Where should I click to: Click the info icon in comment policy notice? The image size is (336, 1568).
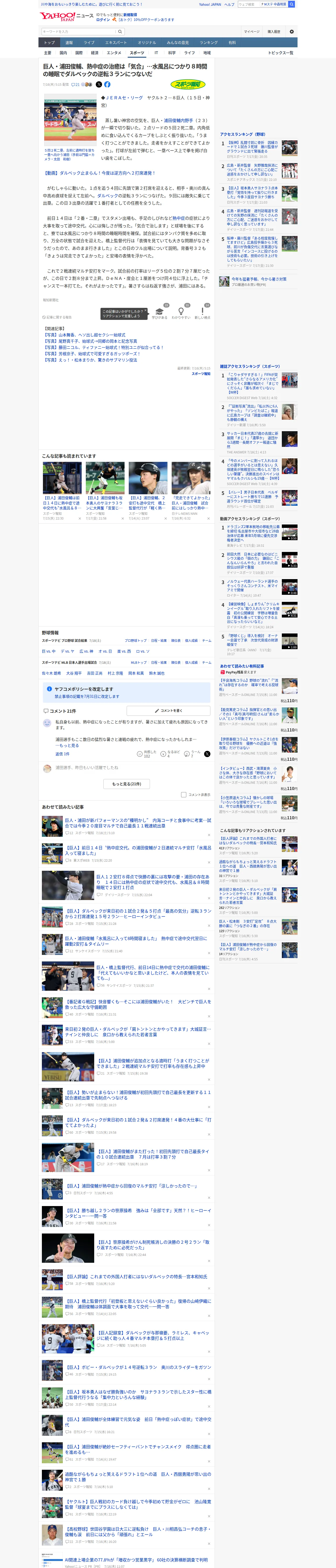[x=49, y=689]
